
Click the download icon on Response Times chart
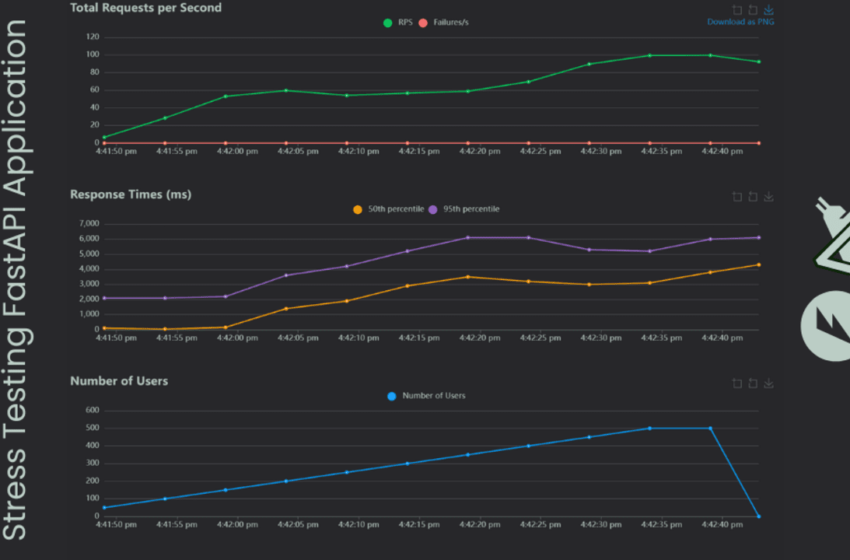(769, 197)
